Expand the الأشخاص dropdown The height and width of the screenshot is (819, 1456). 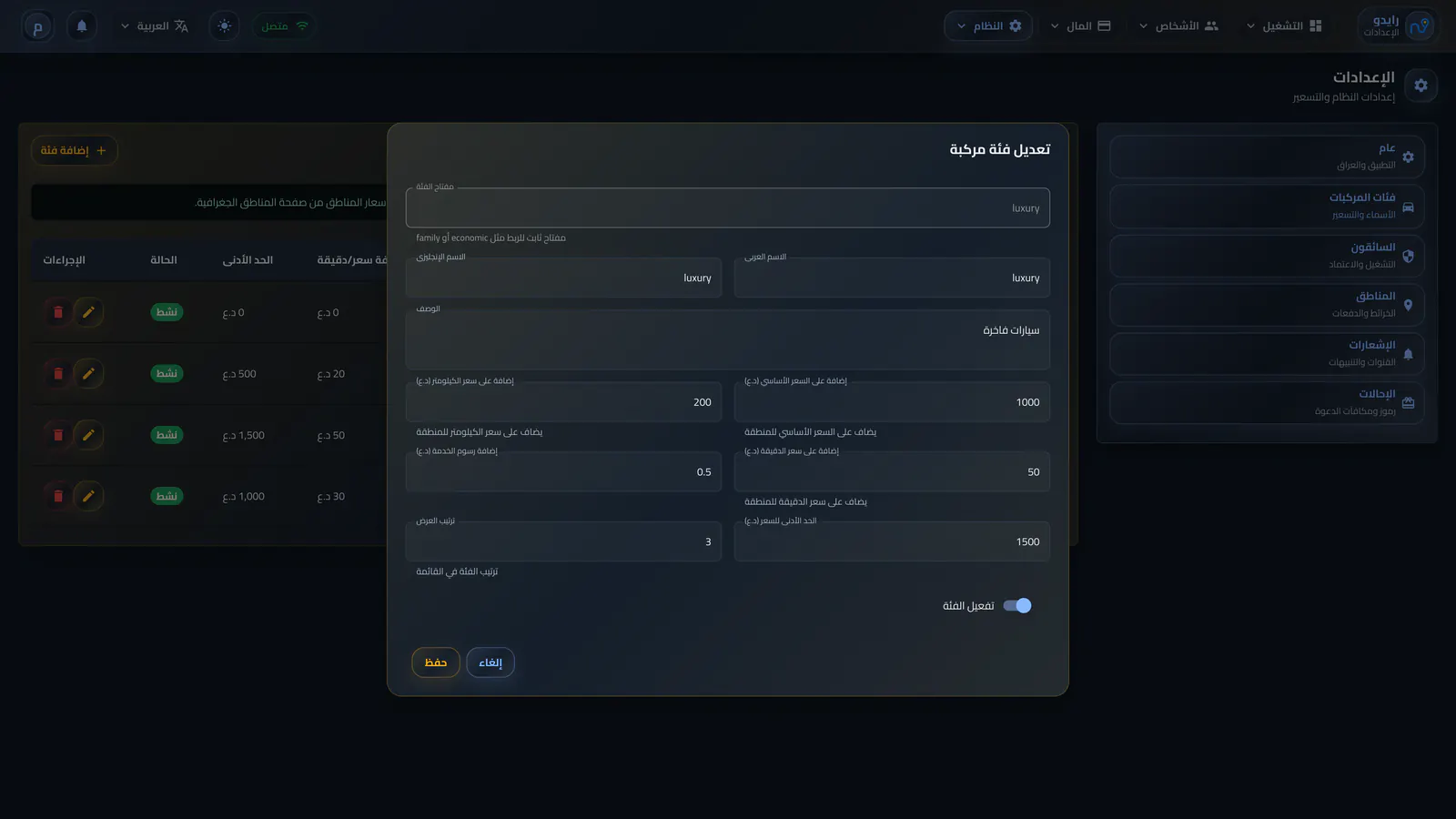(1178, 26)
